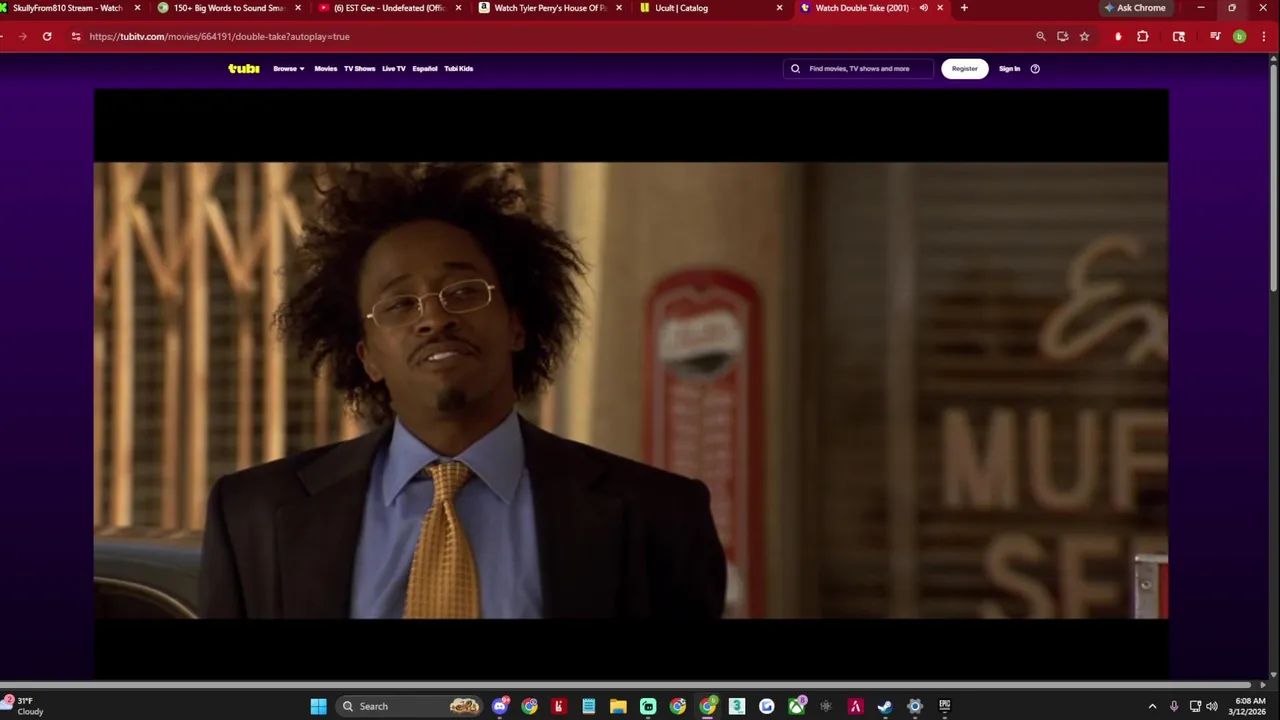View site information icon in address bar
This screenshot has width=1280, height=720.
(x=76, y=36)
